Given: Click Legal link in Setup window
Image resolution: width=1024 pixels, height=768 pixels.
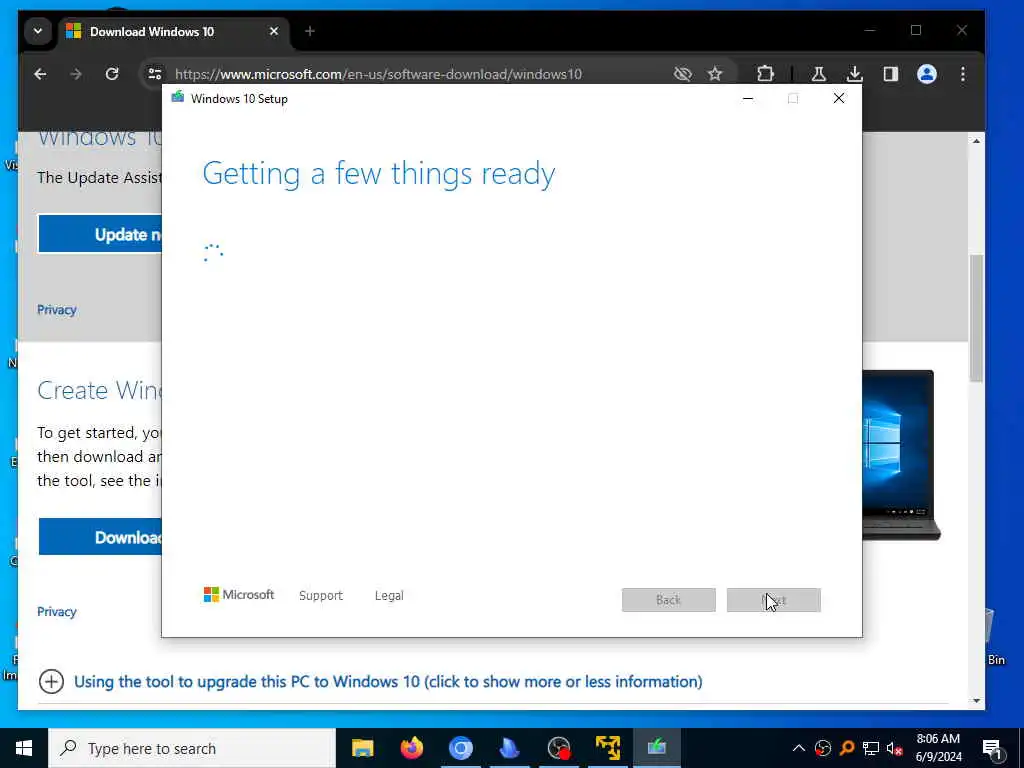Looking at the screenshot, I should [x=389, y=596].
